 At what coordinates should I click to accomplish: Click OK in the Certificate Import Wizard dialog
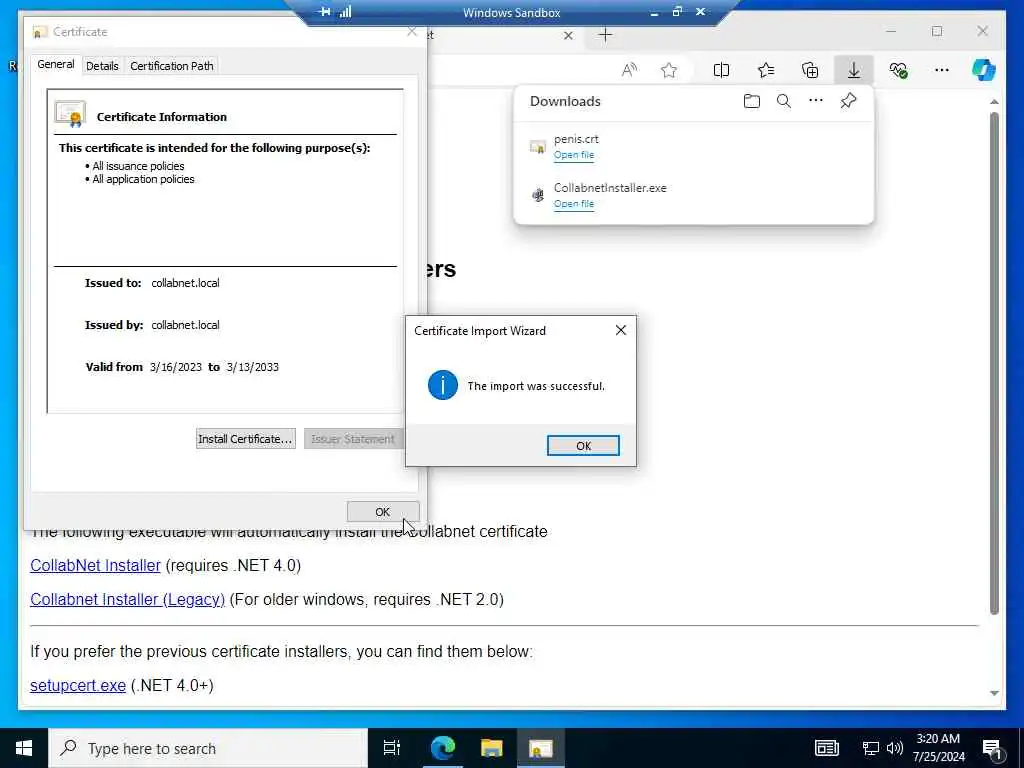coord(583,445)
